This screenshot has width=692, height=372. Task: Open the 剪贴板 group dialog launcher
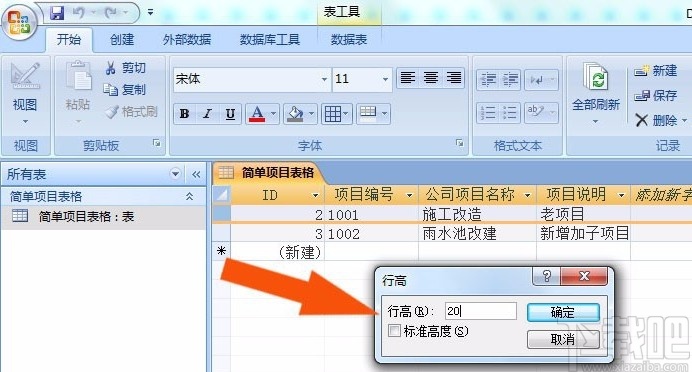click(x=157, y=143)
